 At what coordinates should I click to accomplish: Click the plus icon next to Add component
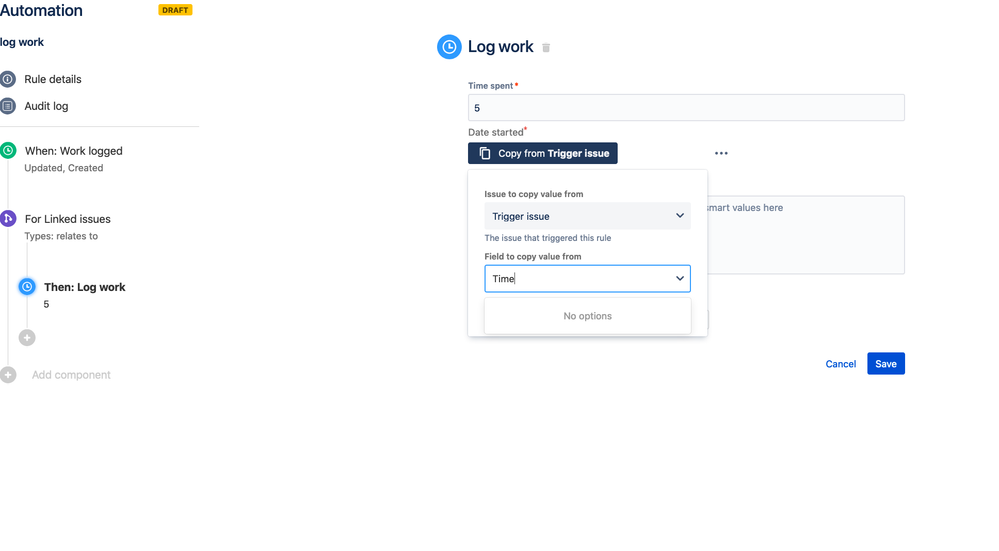pyautogui.click(x=8, y=375)
